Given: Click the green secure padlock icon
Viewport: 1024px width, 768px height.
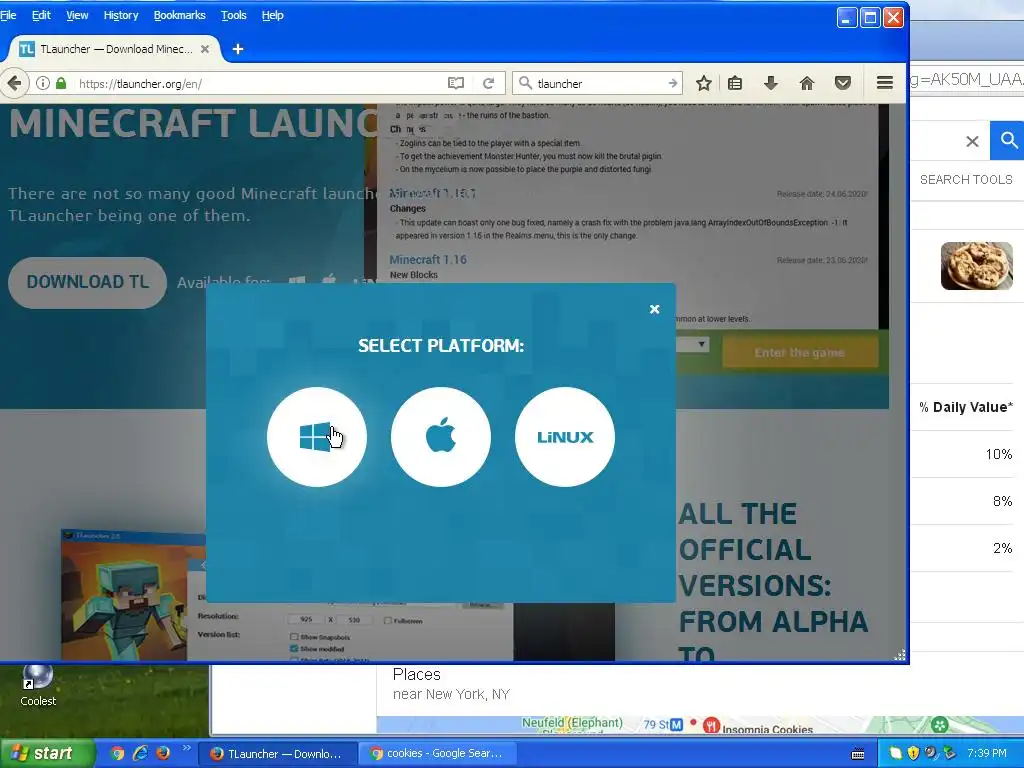Looking at the screenshot, I should pos(61,83).
